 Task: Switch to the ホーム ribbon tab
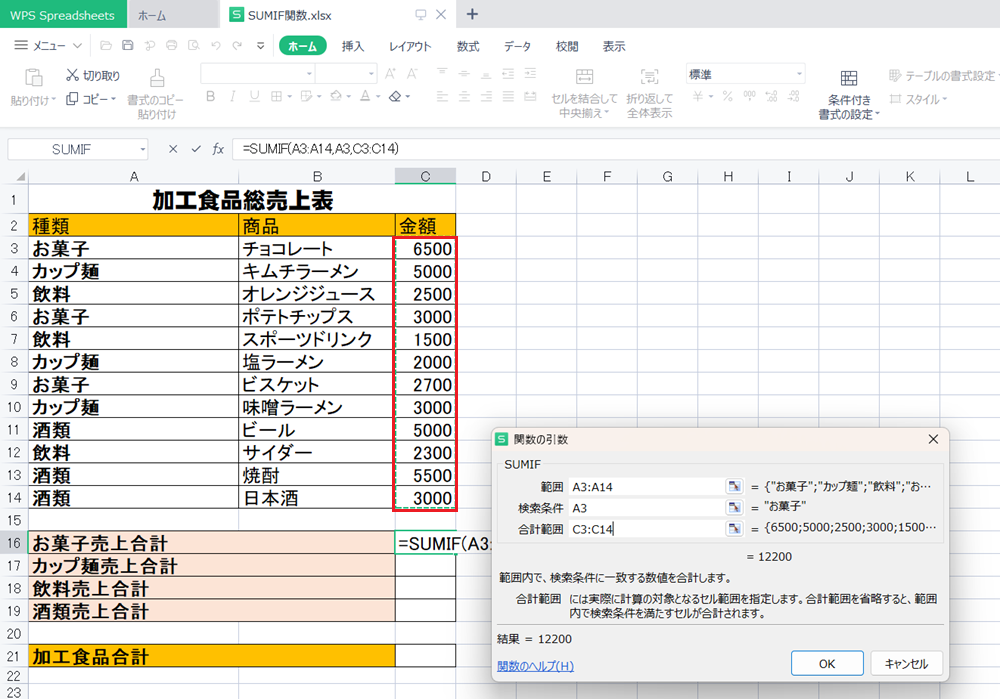[x=302, y=46]
